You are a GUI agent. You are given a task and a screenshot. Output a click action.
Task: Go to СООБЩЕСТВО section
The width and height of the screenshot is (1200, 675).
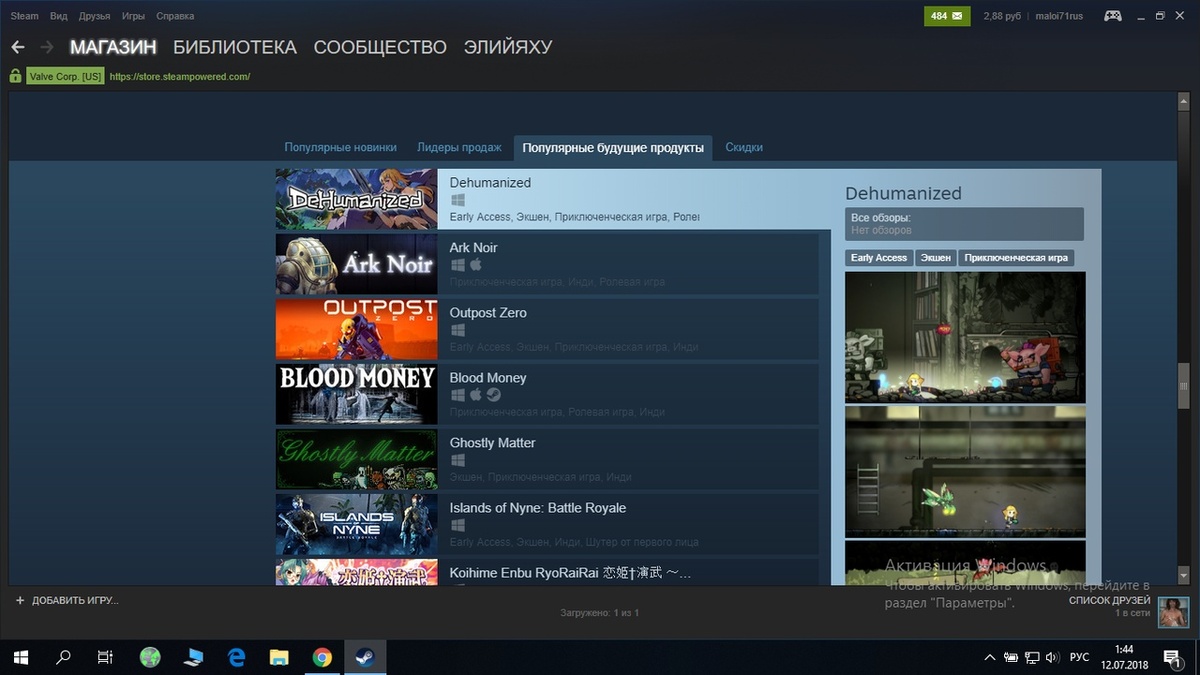[x=380, y=47]
